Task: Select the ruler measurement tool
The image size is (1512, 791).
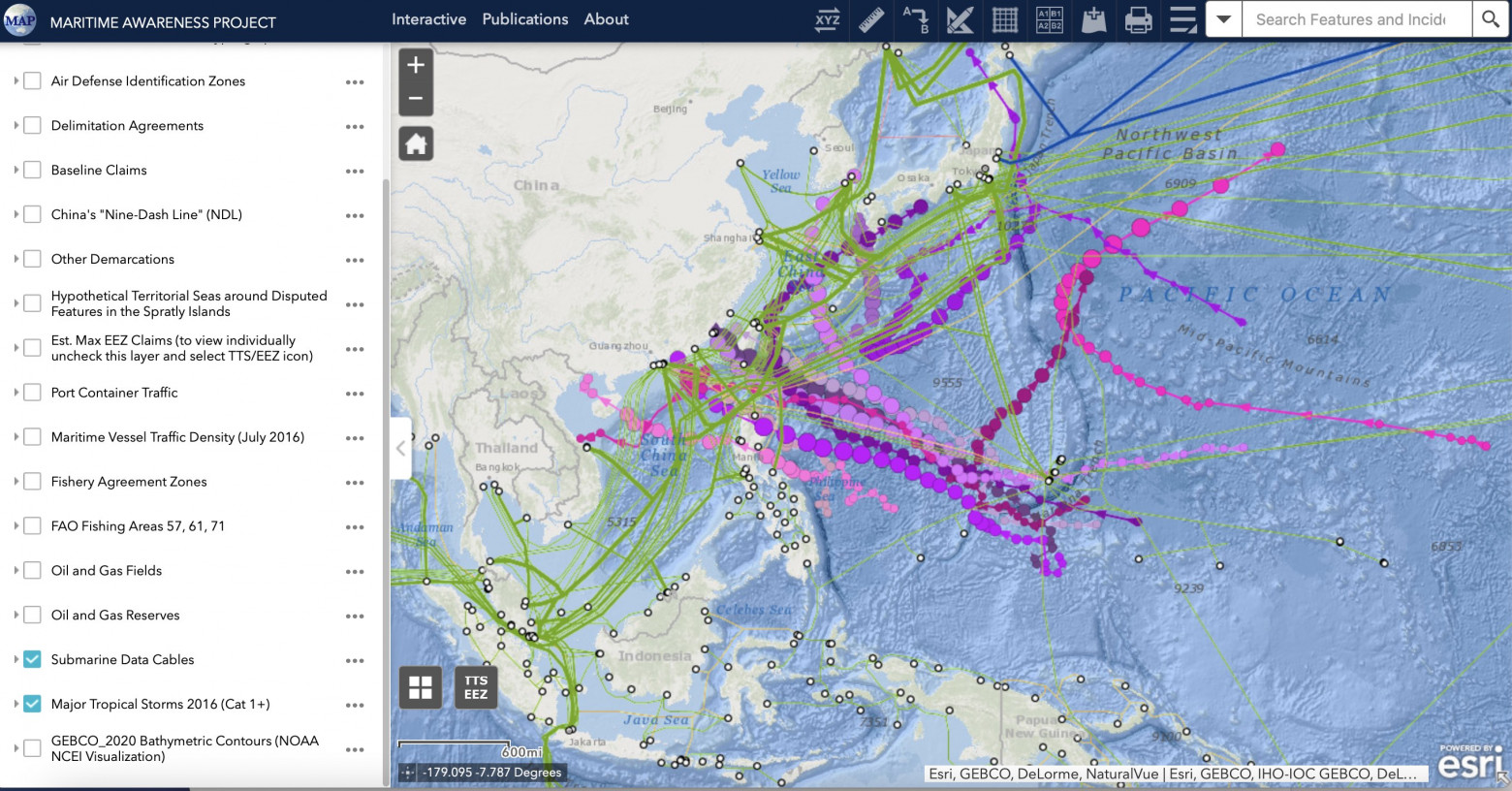Action: click(x=871, y=19)
